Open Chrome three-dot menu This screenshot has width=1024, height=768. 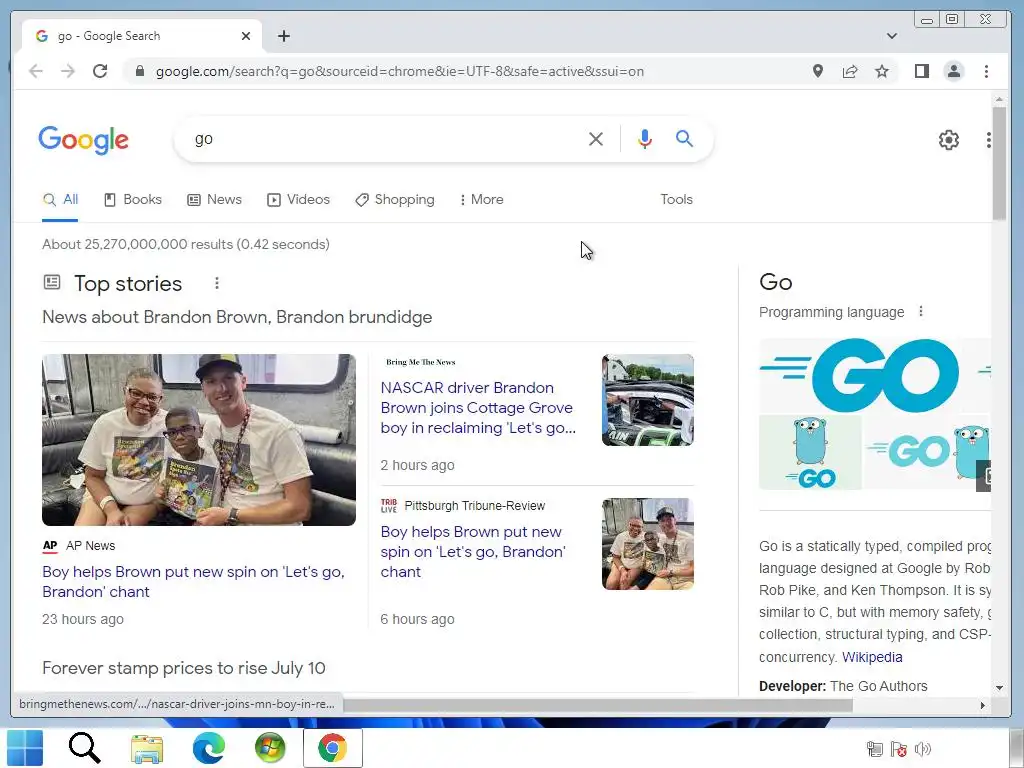click(x=986, y=71)
